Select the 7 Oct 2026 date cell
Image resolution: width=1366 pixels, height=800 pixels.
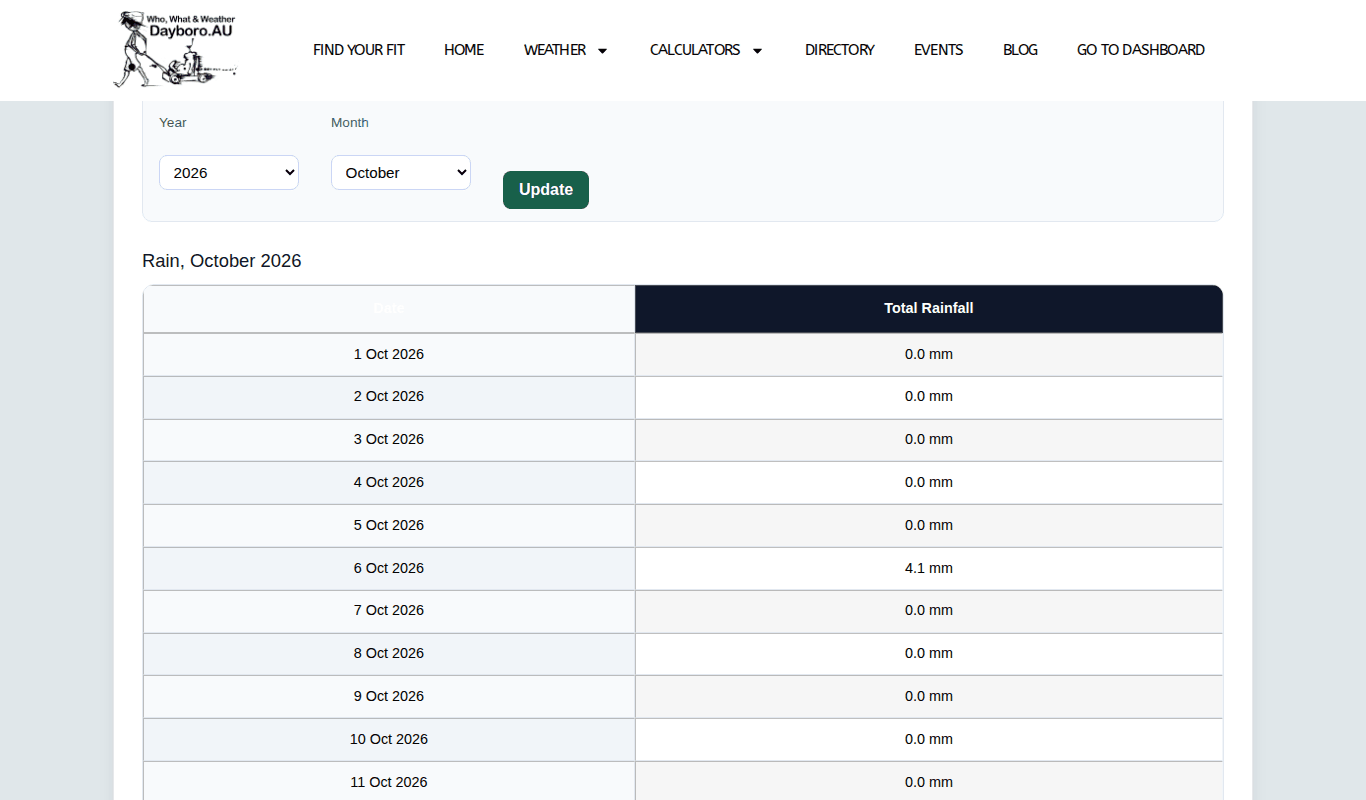tap(389, 611)
